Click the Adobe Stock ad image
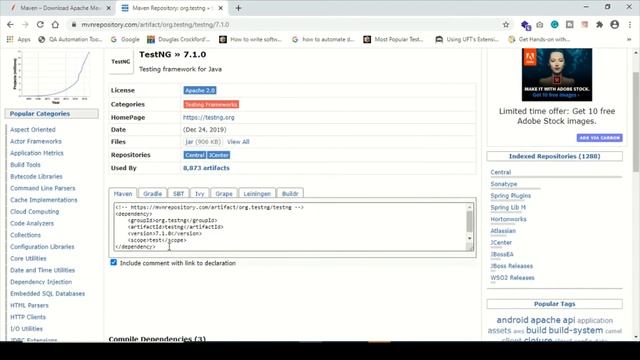Screen dimensions: 640x360 coord(557,75)
